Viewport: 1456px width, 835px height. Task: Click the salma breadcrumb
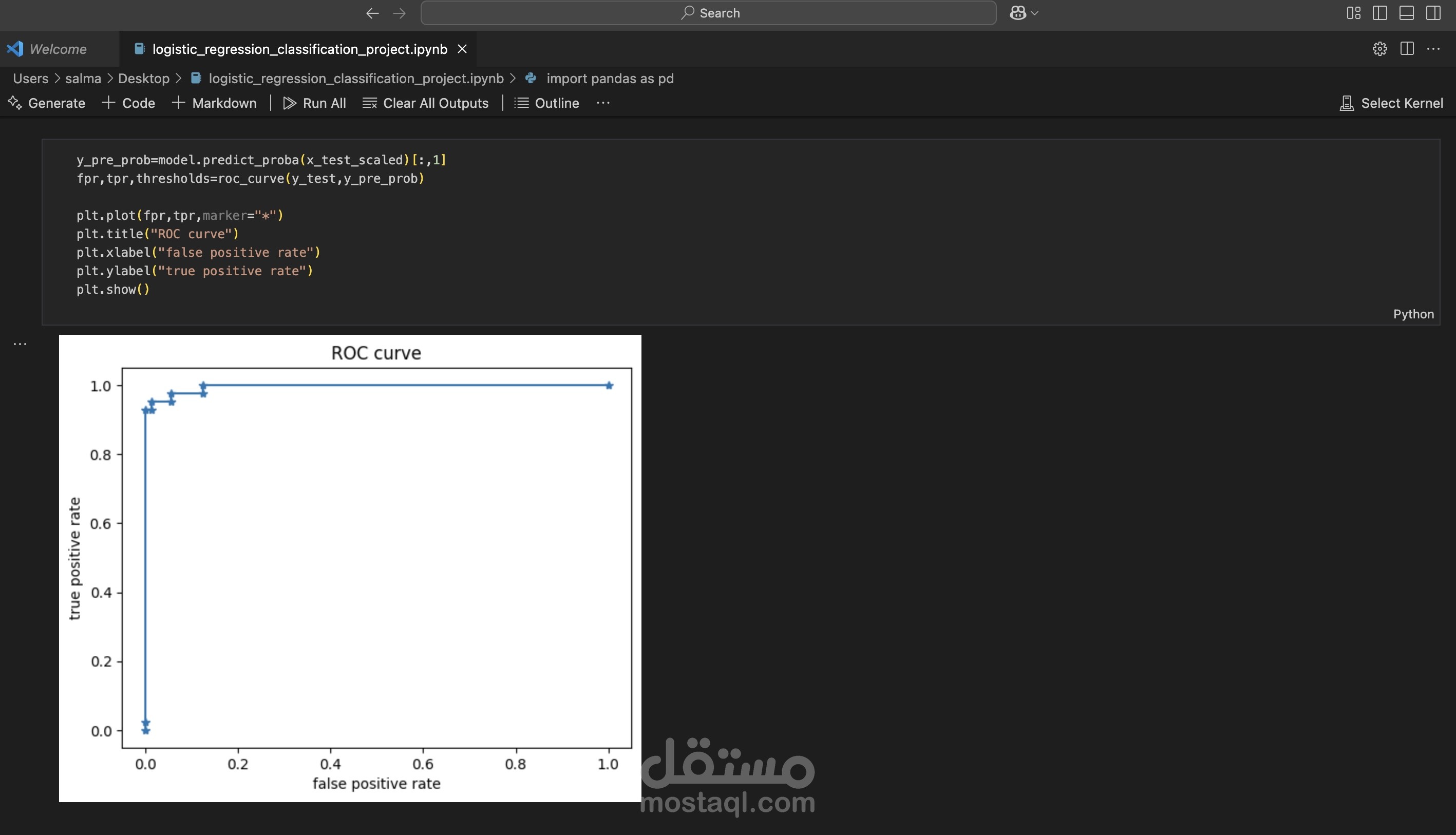(x=83, y=79)
